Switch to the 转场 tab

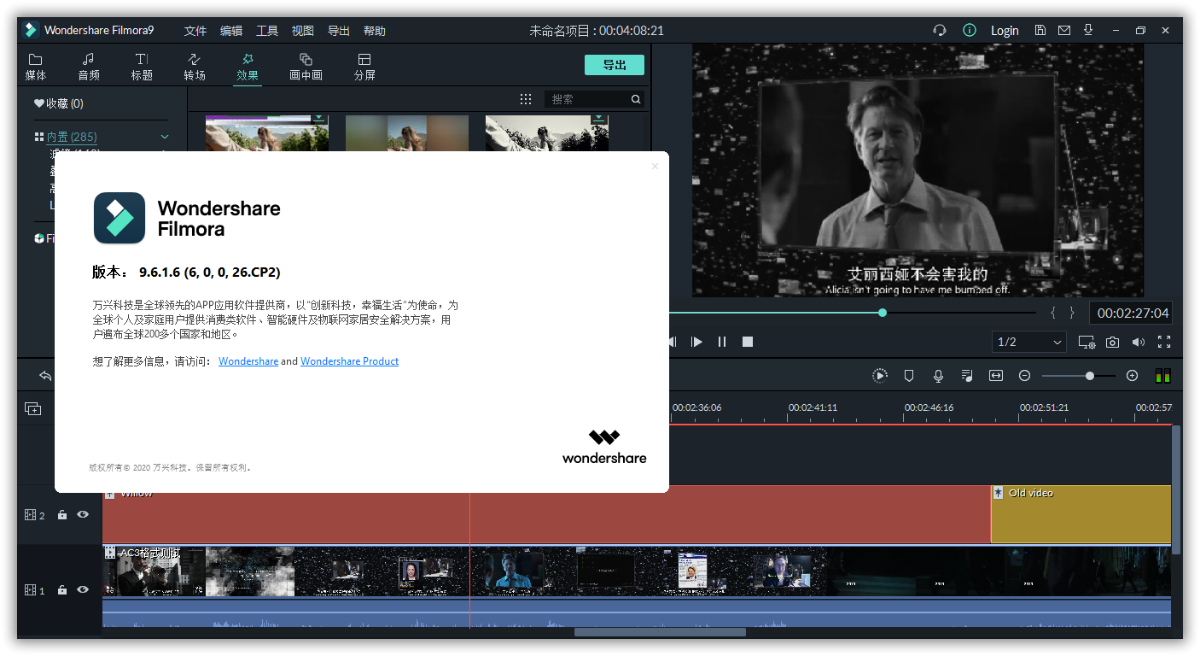[194, 66]
